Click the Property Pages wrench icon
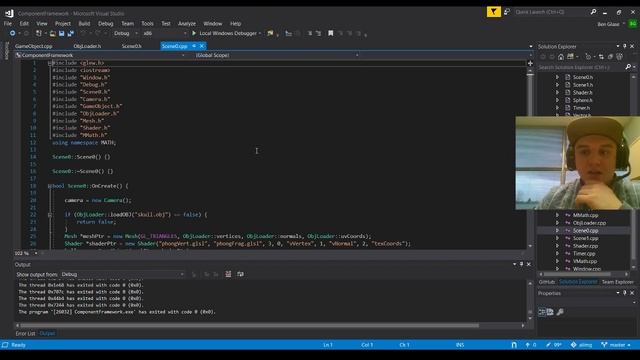Screen dimensions: 640x360 560,312
